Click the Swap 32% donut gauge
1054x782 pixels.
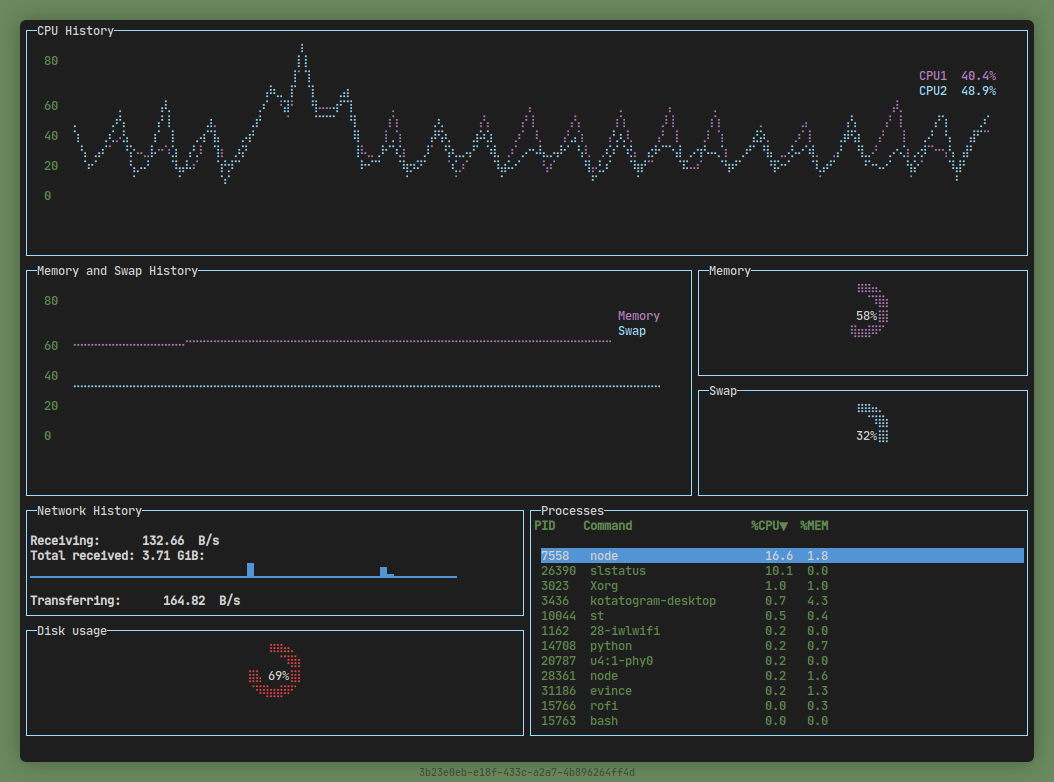(872, 424)
